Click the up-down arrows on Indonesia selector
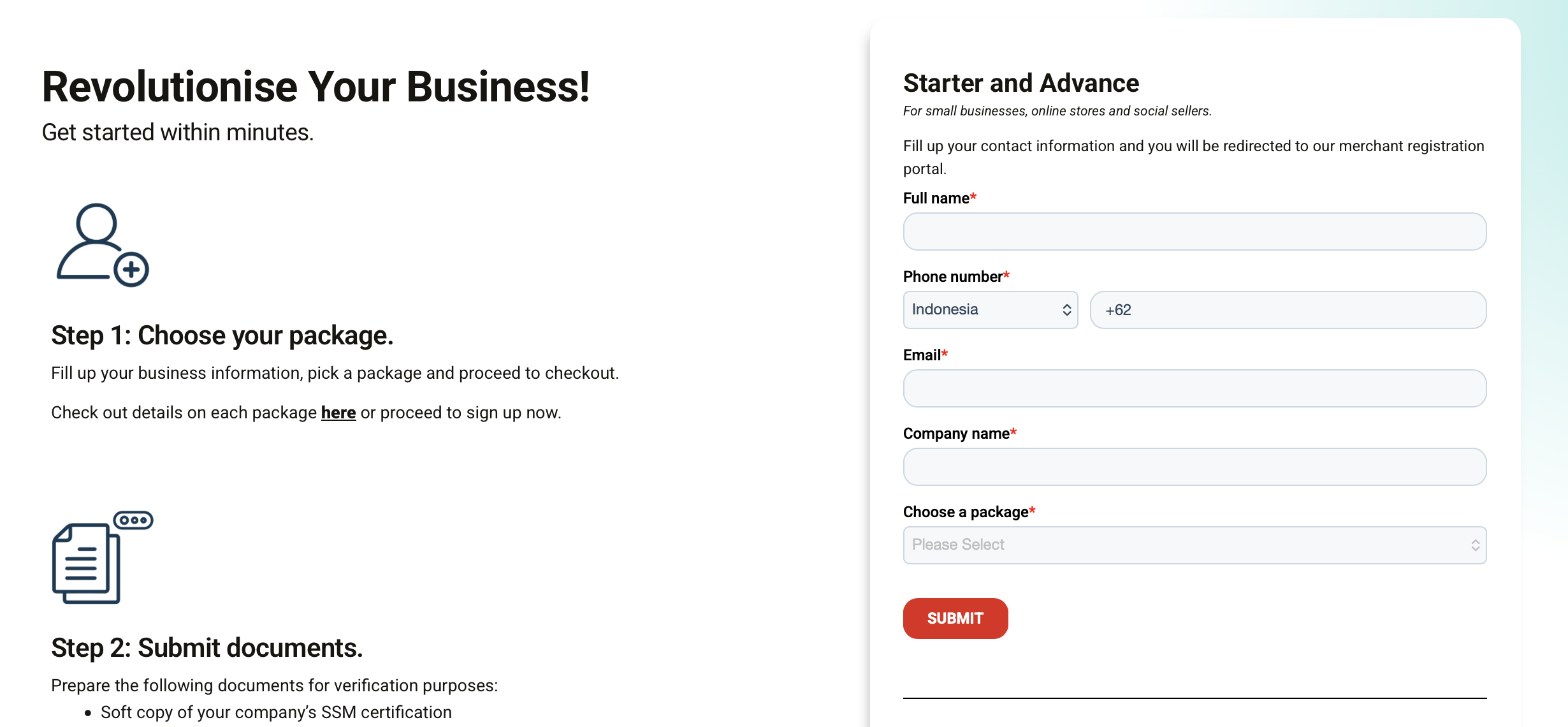Screen dimensions: 1568x727 pyautogui.click(x=1066, y=310)
